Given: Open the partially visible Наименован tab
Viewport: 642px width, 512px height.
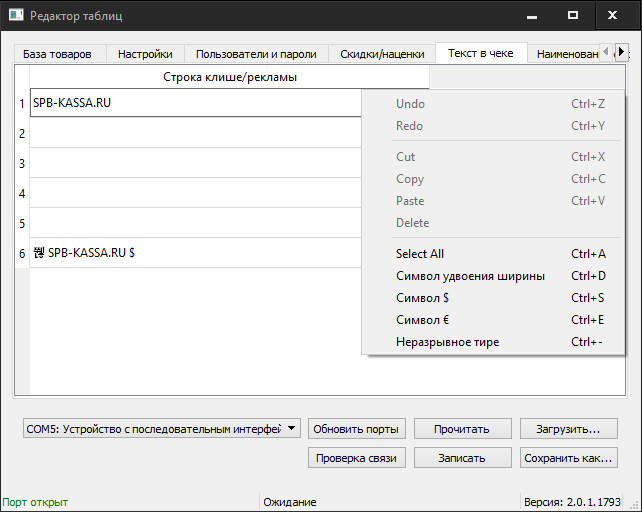Looking at the screenshot, I should 563,54.
